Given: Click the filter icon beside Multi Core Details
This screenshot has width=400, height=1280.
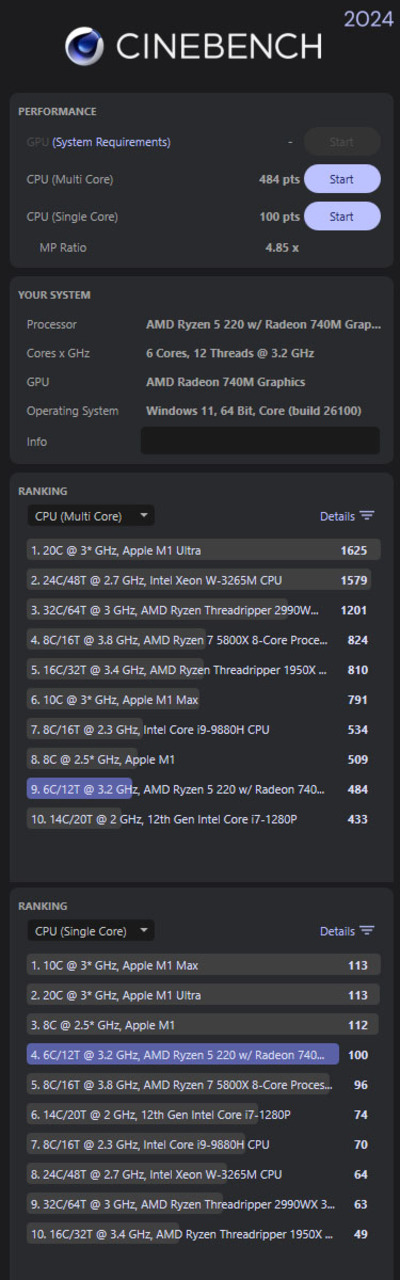Looking at the screenshot, I should click(367, 516).
